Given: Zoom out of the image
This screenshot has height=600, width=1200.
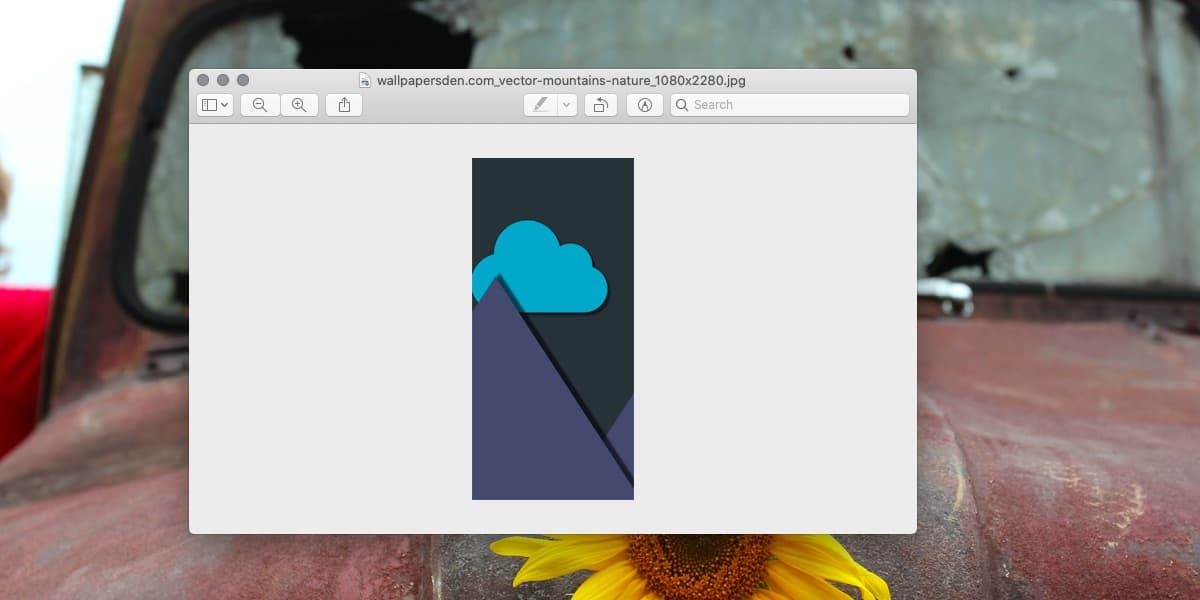Looking at the screenshot, I should pyautogui.click(x=260, y=105).
